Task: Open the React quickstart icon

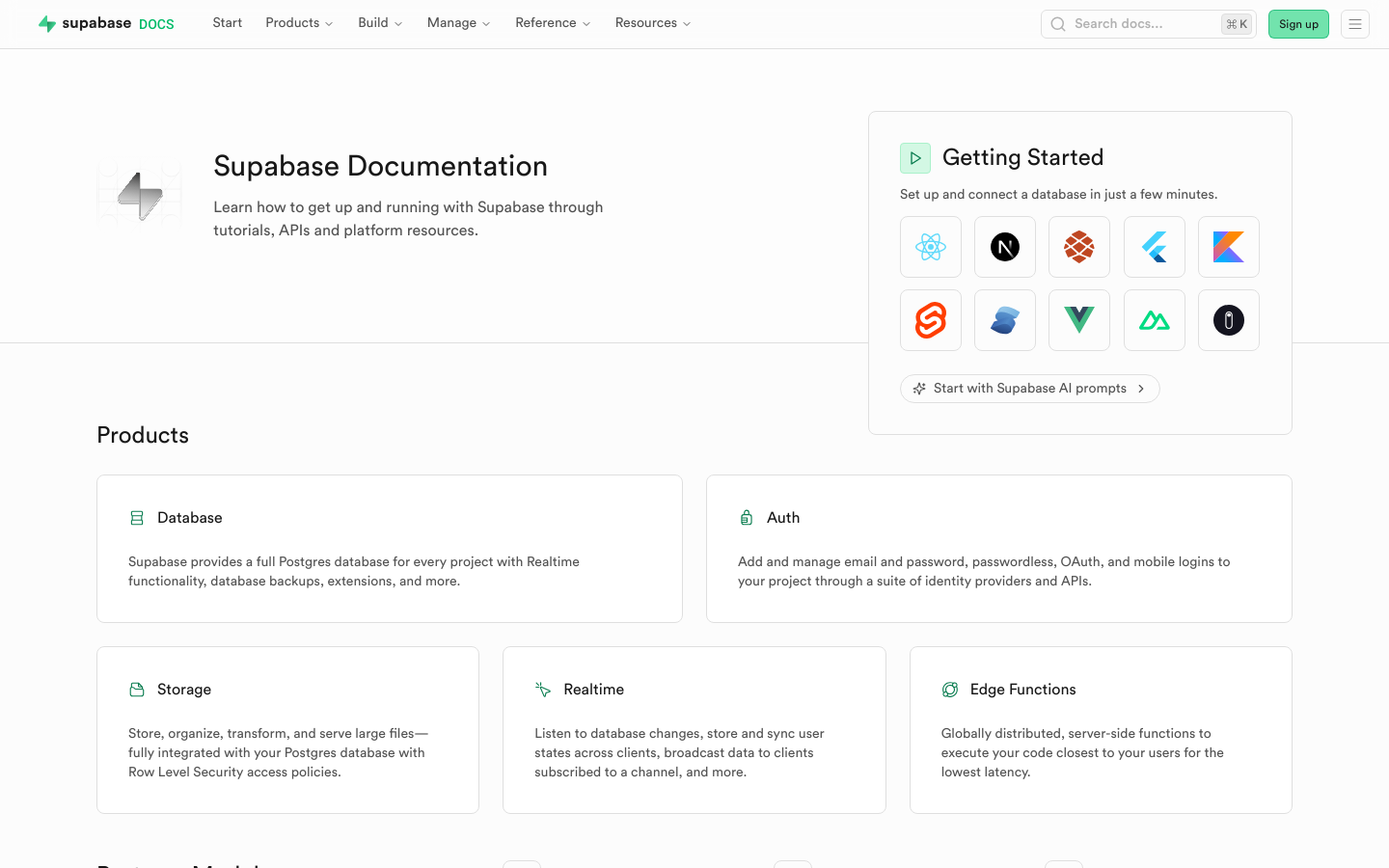Action: [x=930, y=247]
